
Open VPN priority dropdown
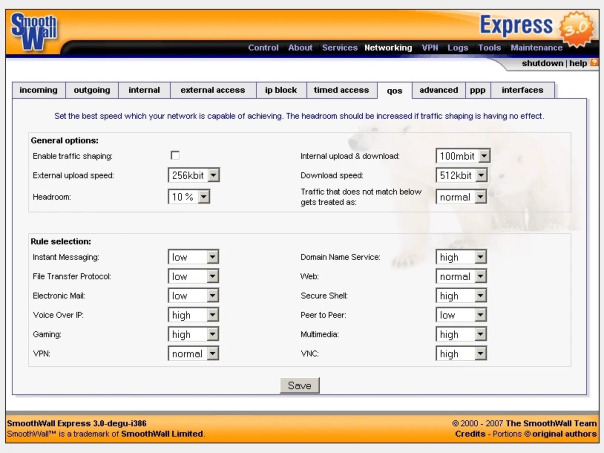193,353
